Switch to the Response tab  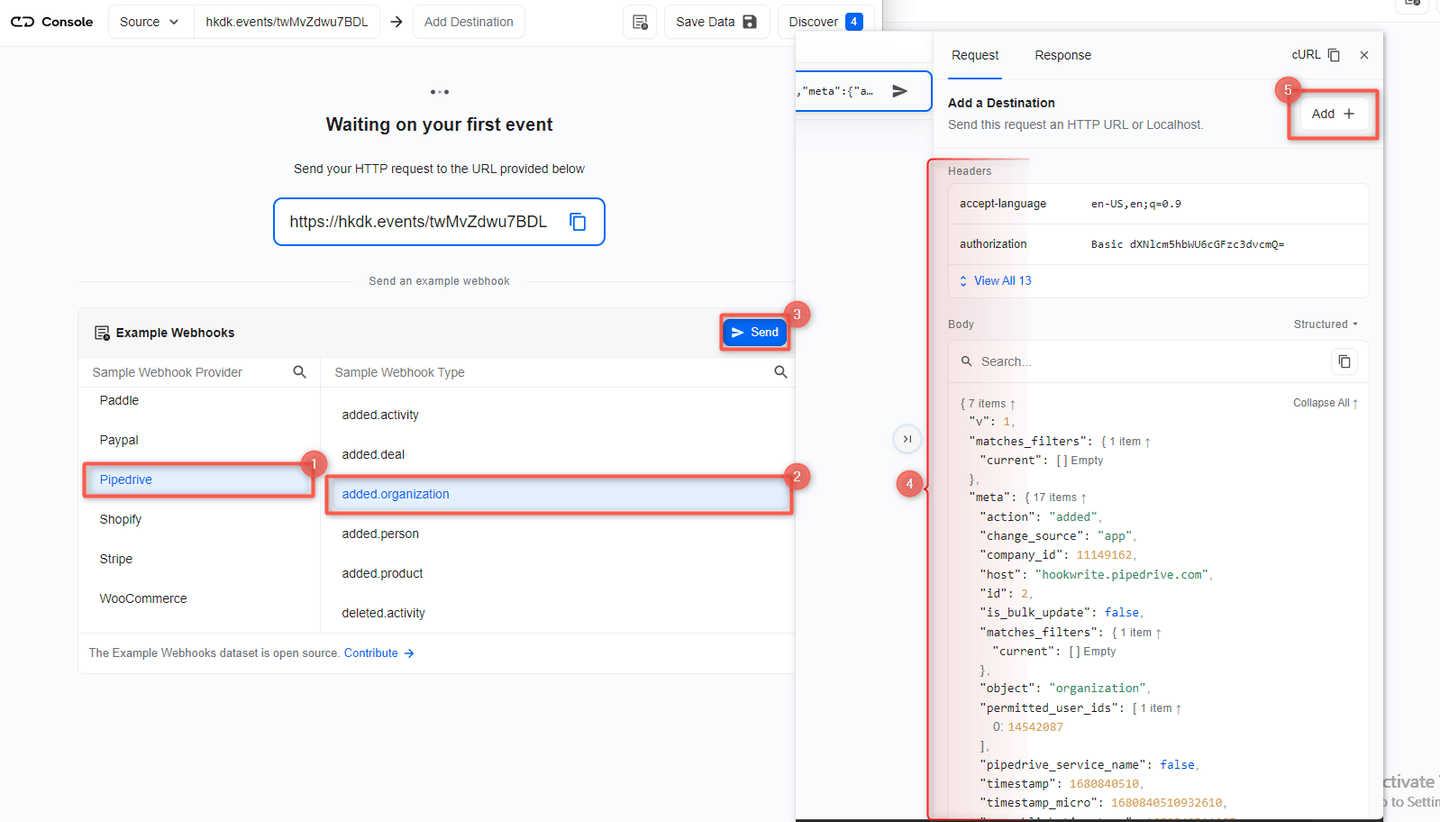coord(1062,55)
